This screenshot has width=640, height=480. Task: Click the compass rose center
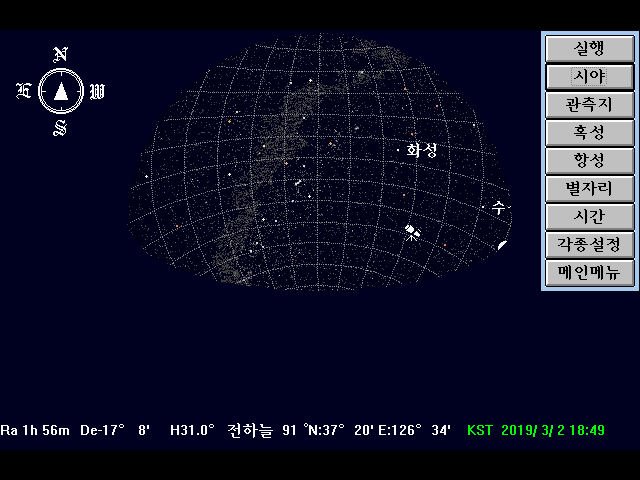(x=61, y=91)
